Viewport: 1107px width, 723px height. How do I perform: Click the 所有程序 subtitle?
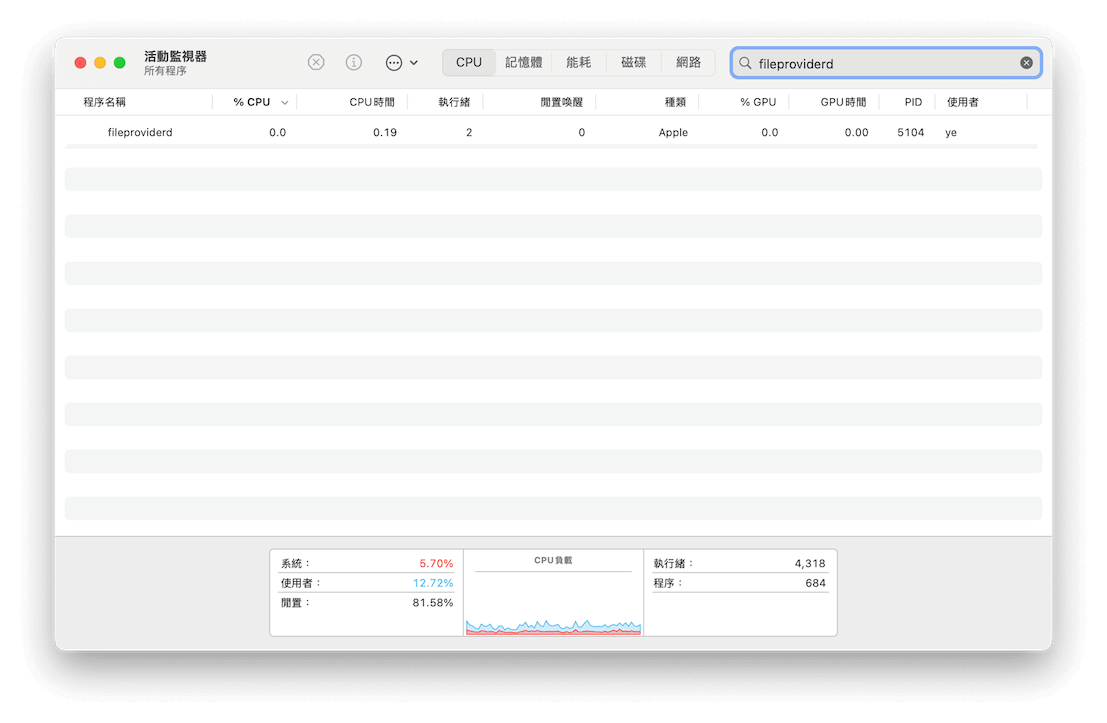point(165,71)
